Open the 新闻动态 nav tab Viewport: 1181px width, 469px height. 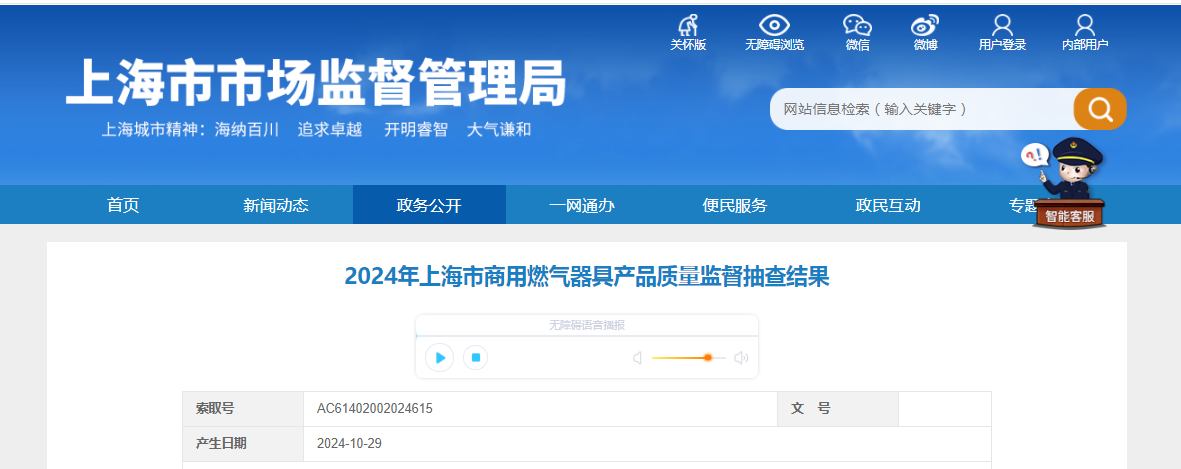tap(276, 205)
